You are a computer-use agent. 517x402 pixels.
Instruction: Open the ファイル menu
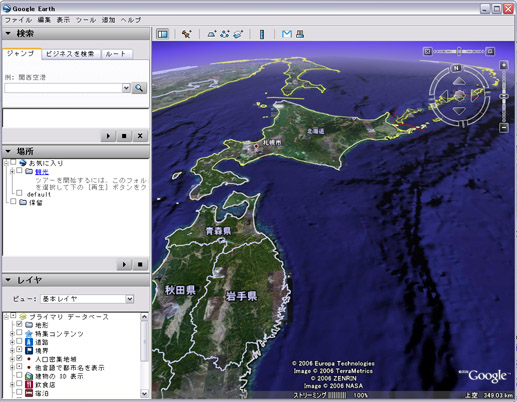click(x=18, y=20)
